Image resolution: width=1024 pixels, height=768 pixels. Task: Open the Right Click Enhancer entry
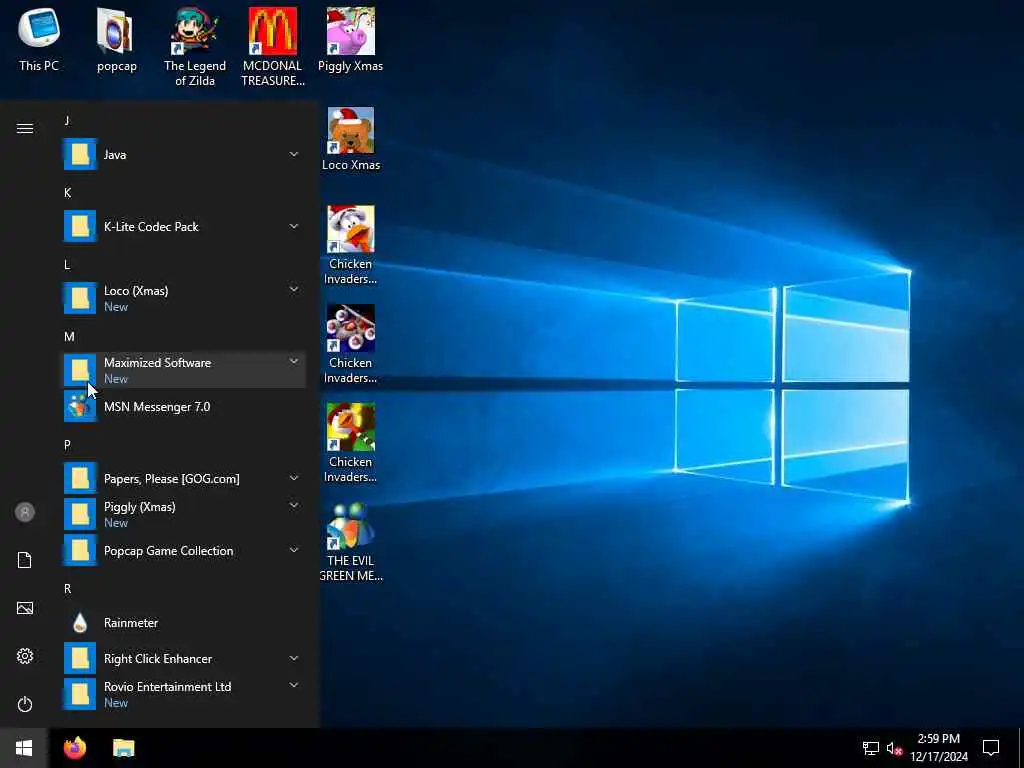[x=184, y=658]
